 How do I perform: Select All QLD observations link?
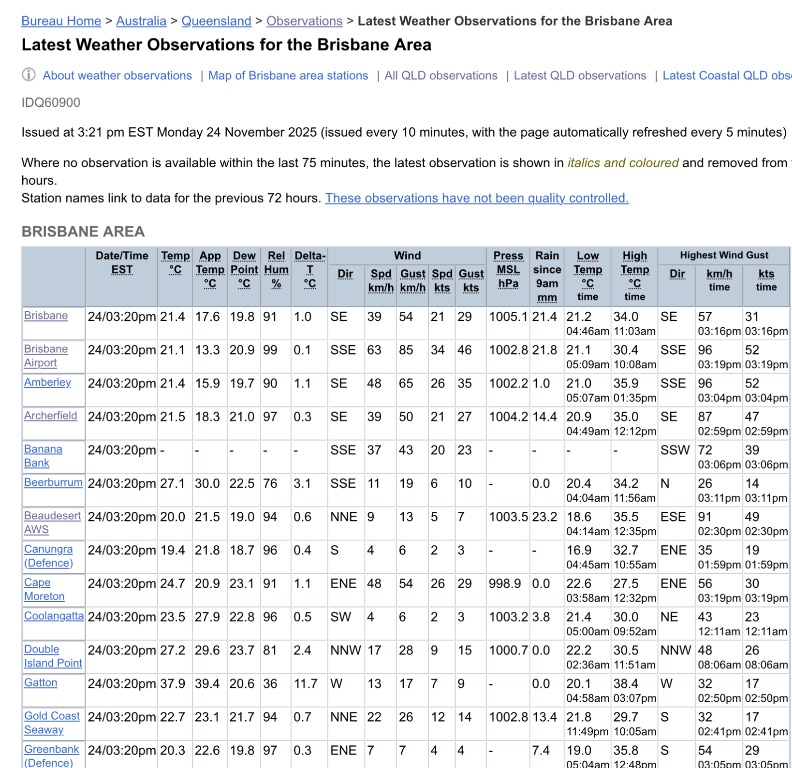pos(441,75)
